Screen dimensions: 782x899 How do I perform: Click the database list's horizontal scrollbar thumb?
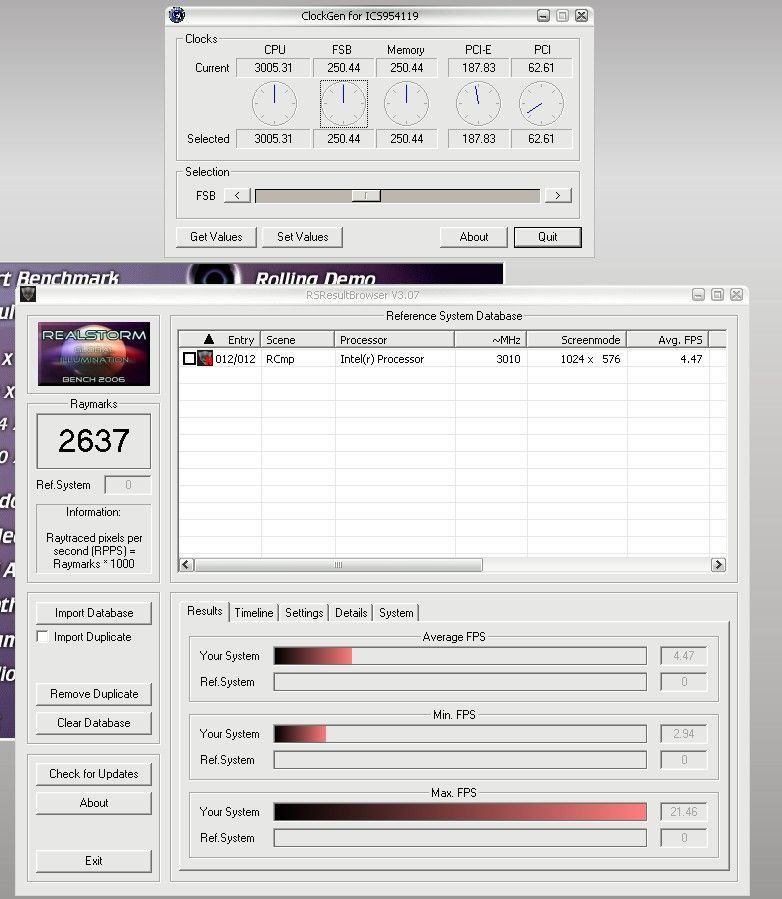click(x=338, y=565)
